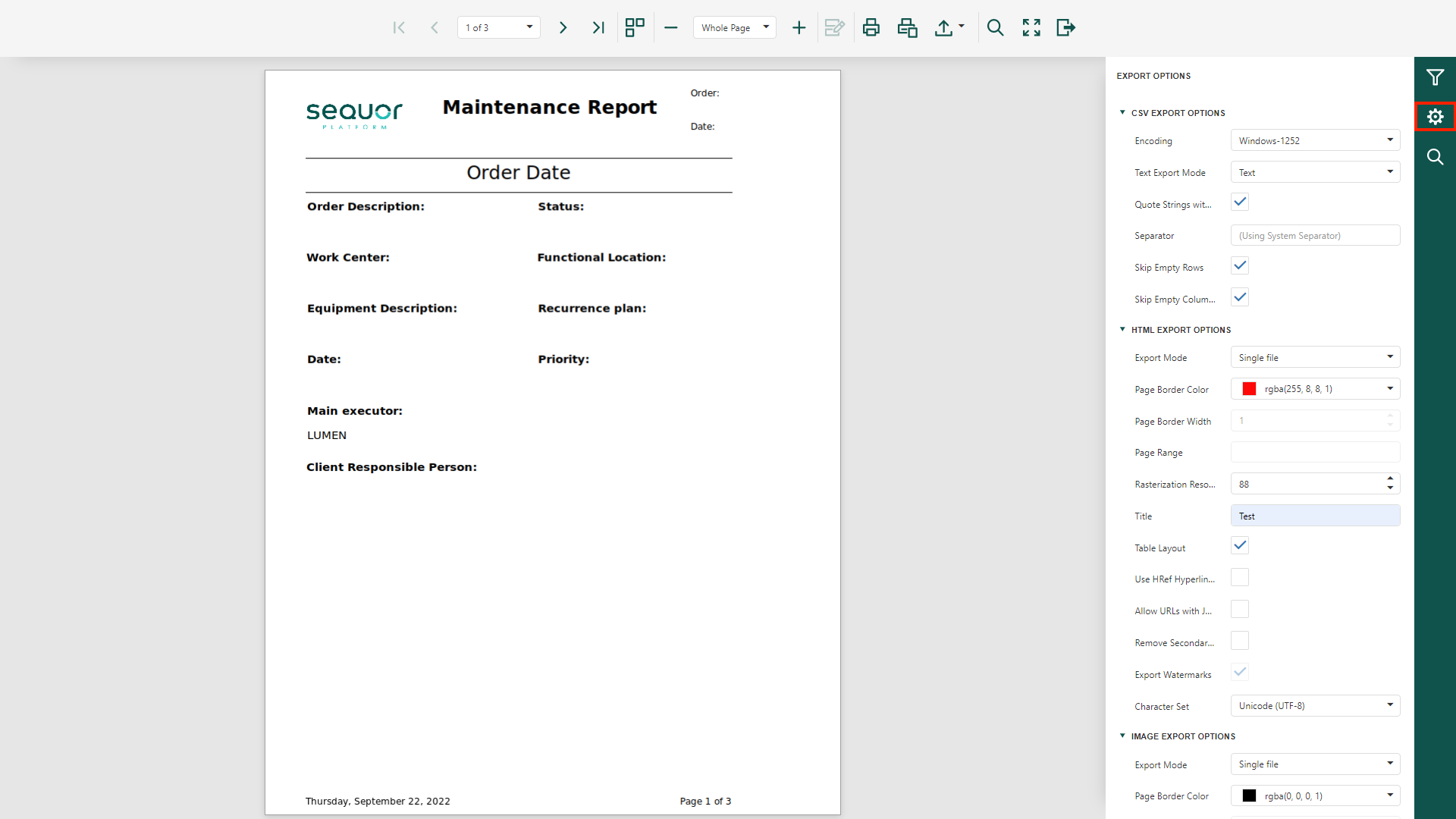Collapse the Image Export Options section
The height and width of the screenshot is (819, 1456).
pos(1122,736)
